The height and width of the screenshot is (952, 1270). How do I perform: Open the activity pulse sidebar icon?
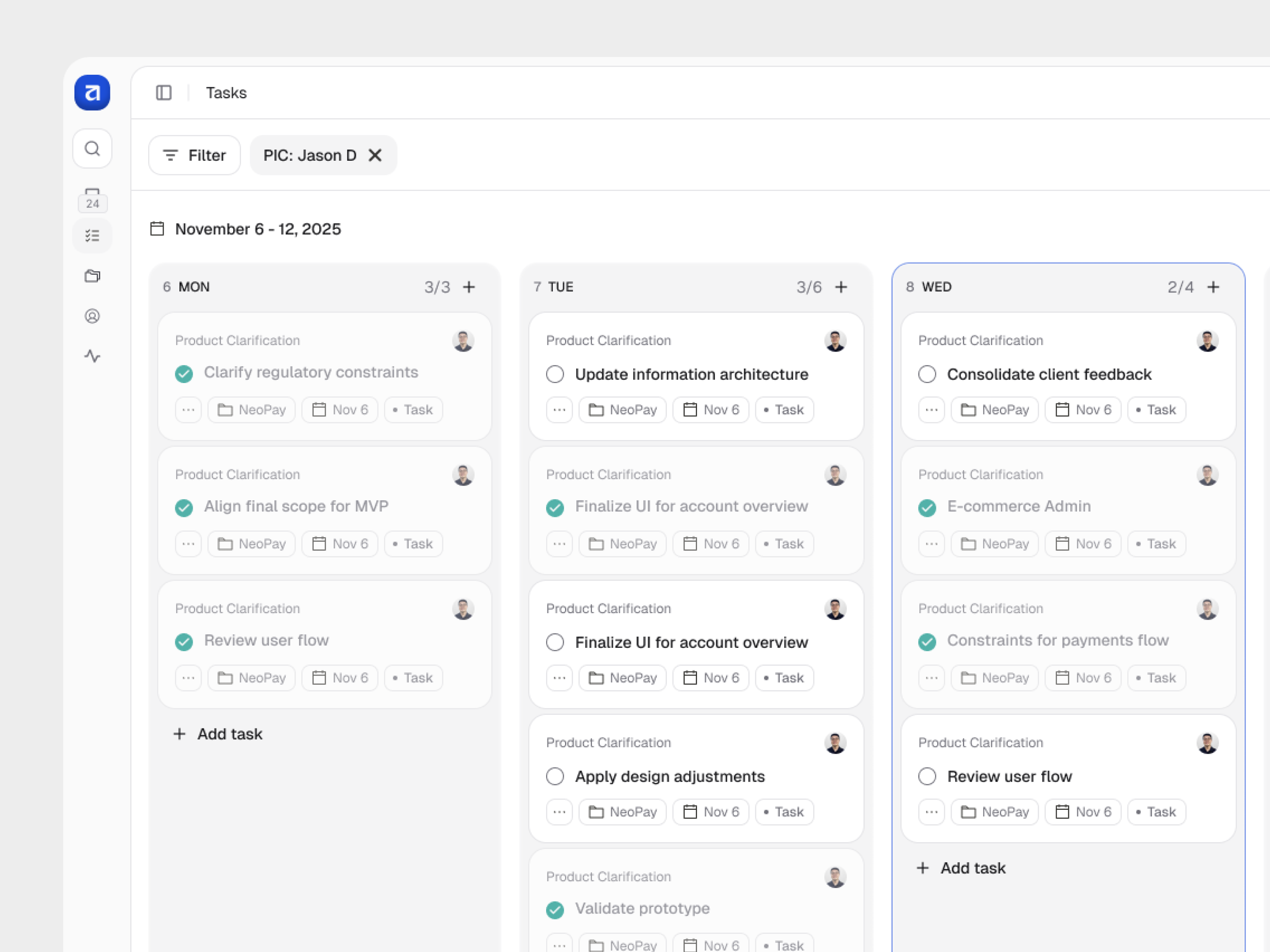click(x=92, y=356)
